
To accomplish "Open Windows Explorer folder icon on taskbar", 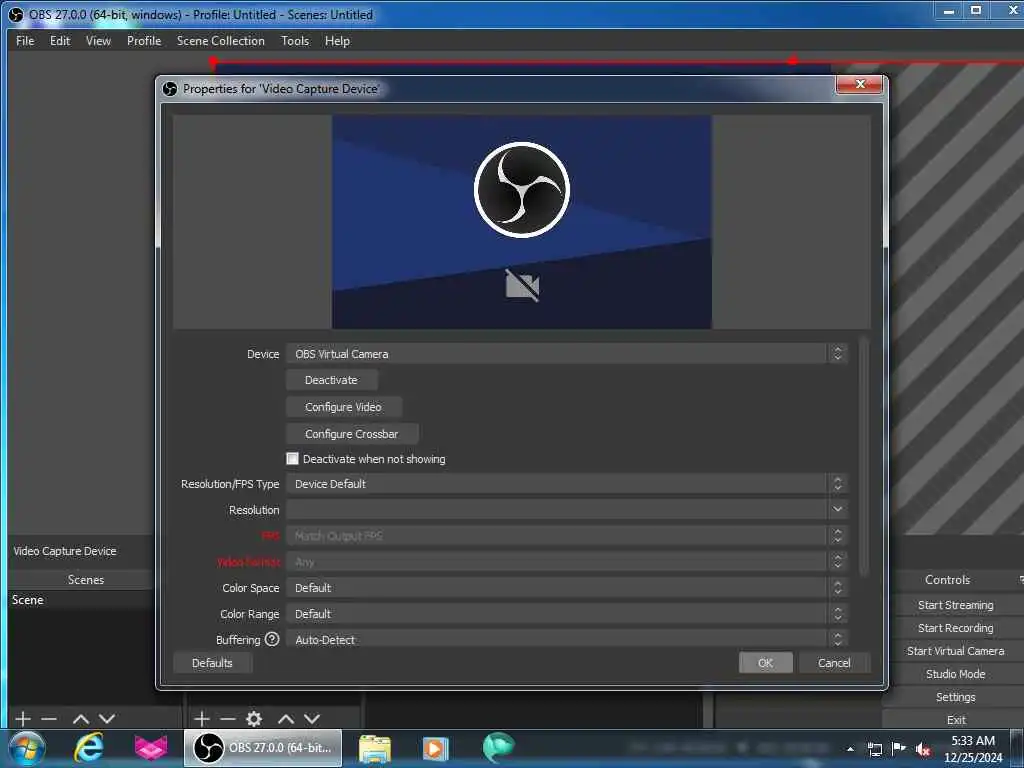I will pos(375,748).
